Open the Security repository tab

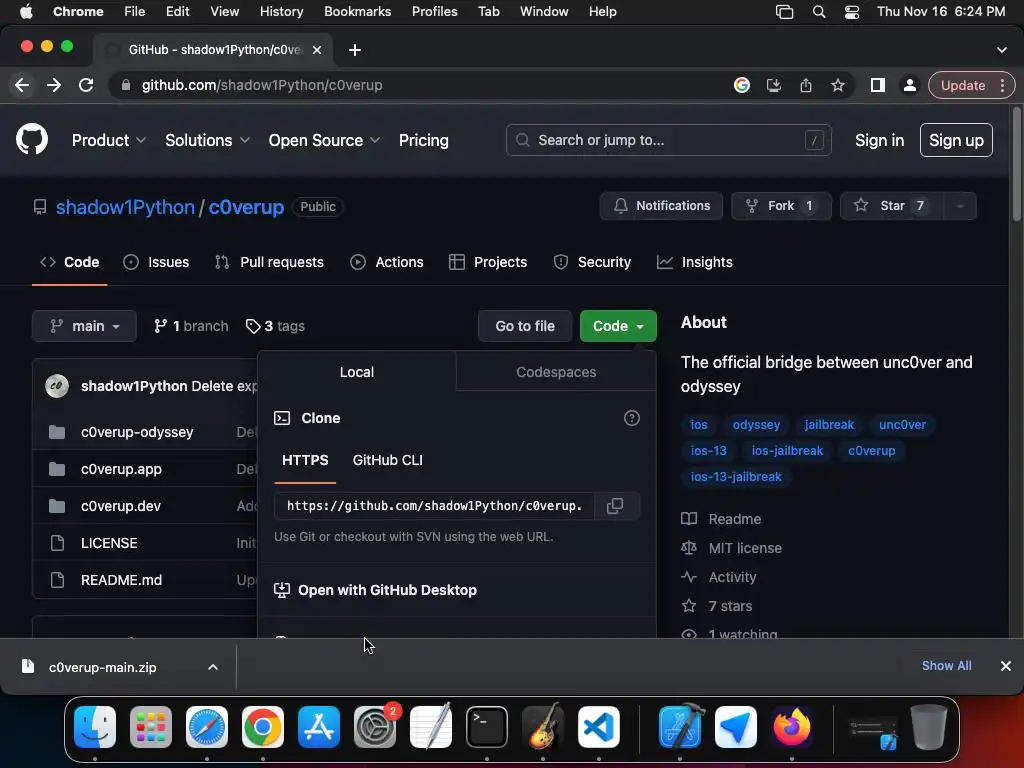coord(592,263)
